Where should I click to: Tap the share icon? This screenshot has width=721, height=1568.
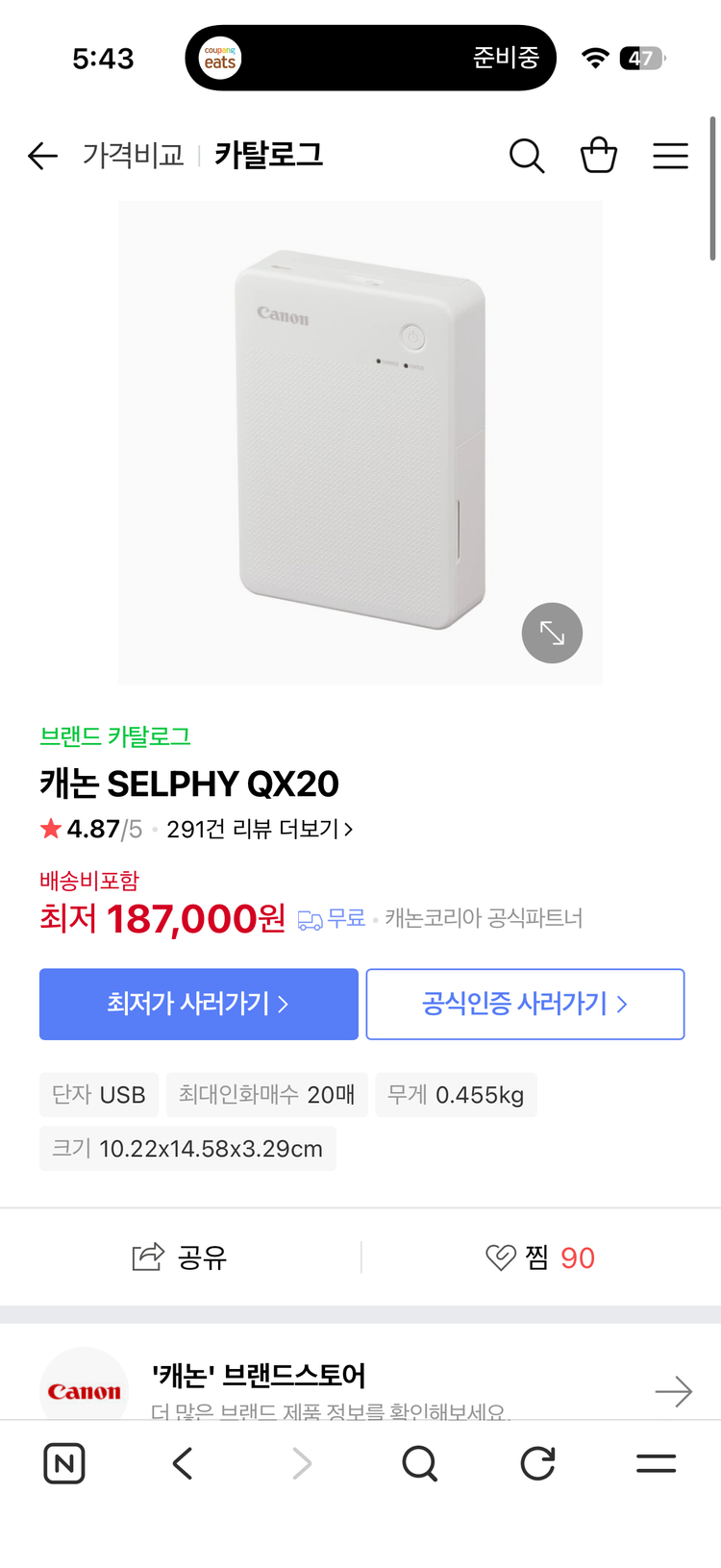(148, 1257)
